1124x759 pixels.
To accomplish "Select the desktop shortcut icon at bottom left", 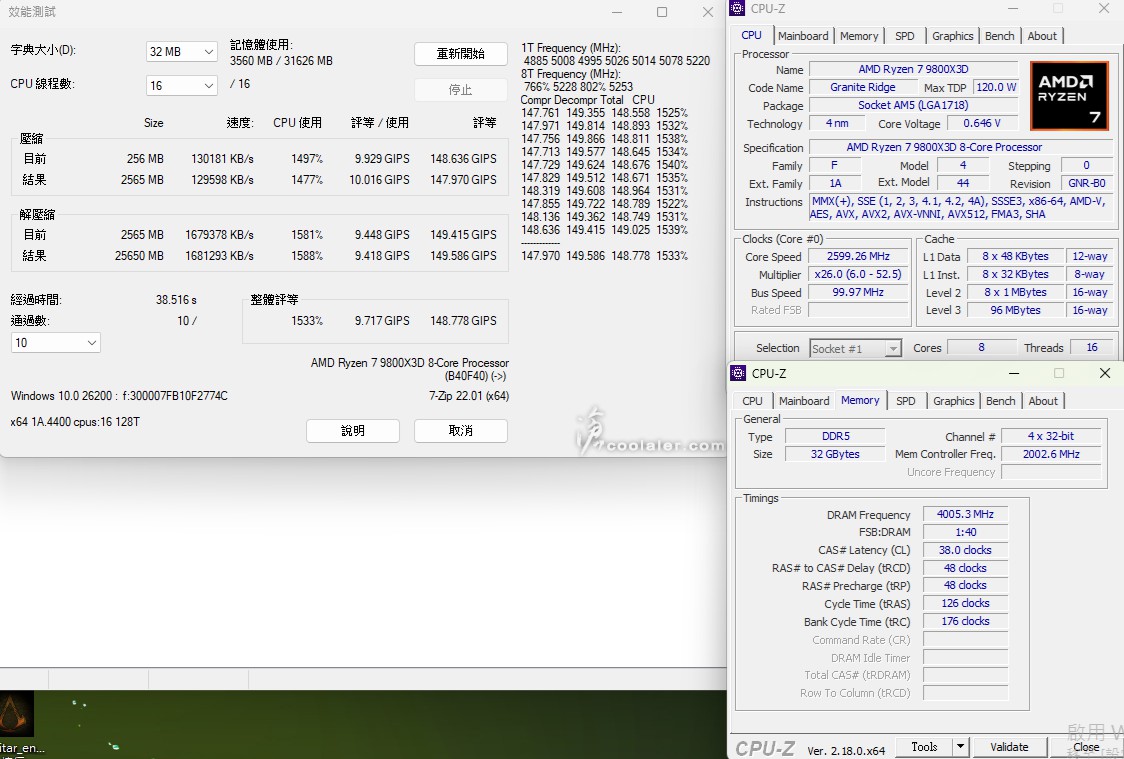I will pos(18,714).
